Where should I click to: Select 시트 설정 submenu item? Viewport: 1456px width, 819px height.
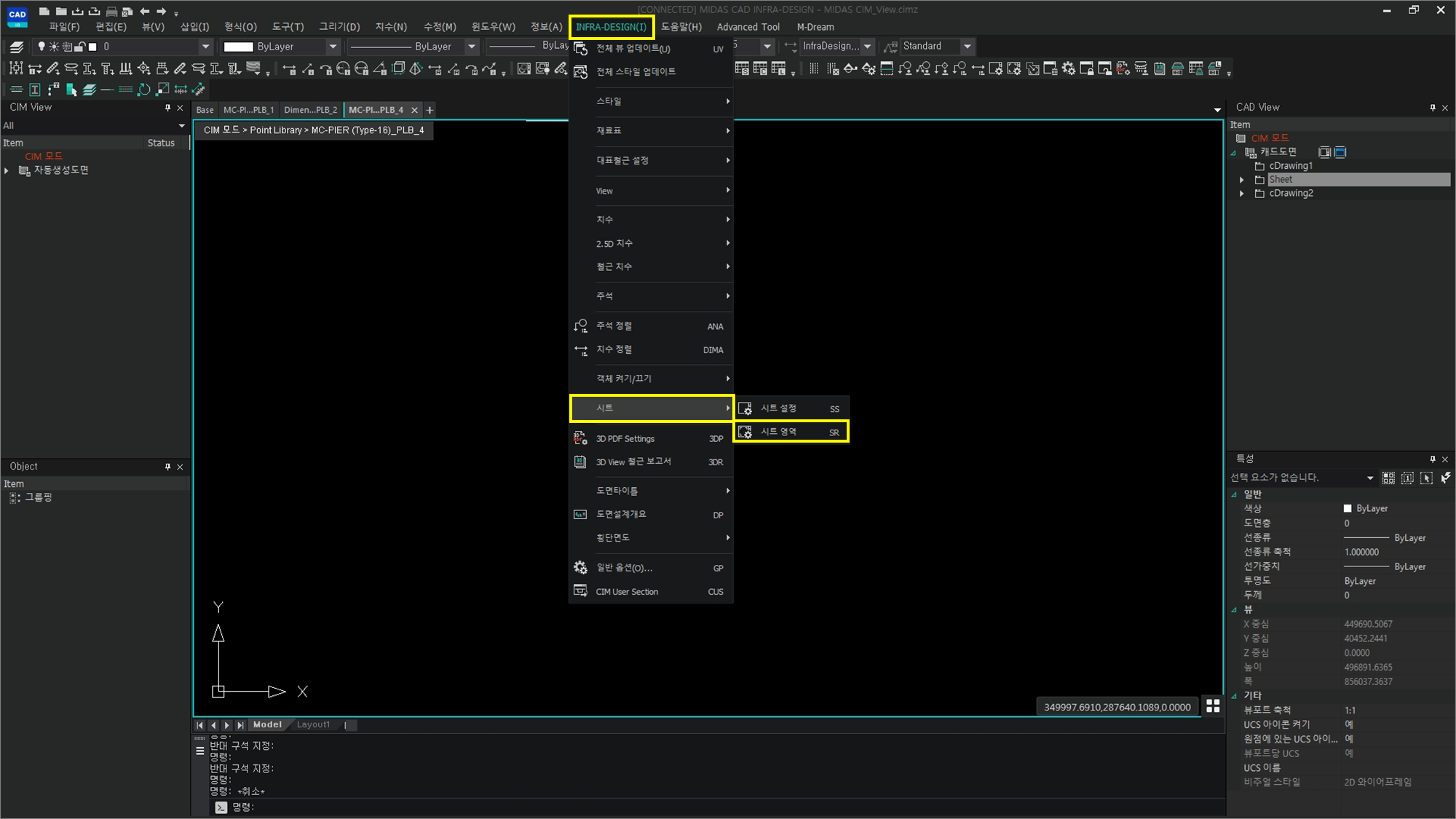[791, 408]
